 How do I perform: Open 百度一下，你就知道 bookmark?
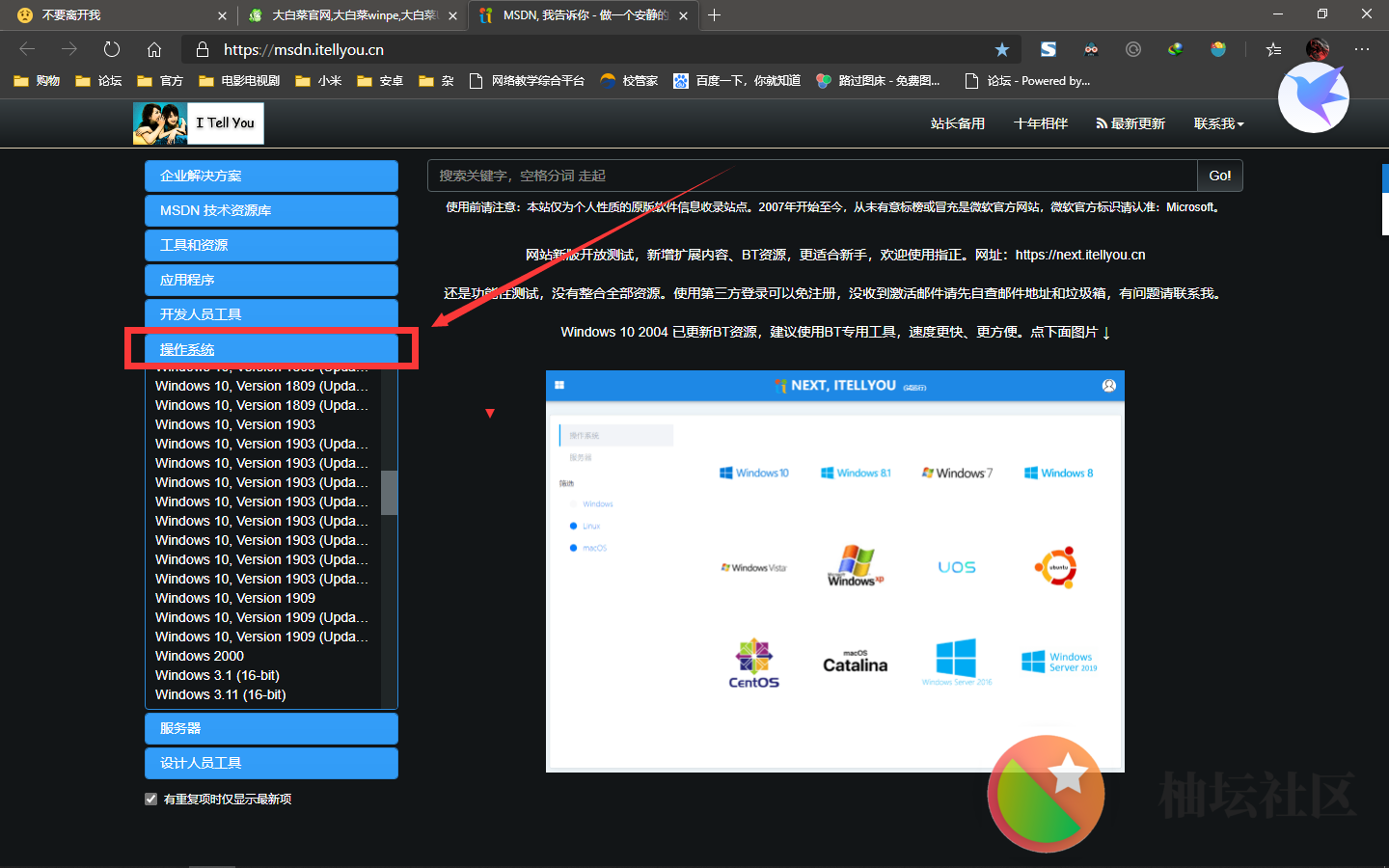pyautogui.click(x=737, y=81)
